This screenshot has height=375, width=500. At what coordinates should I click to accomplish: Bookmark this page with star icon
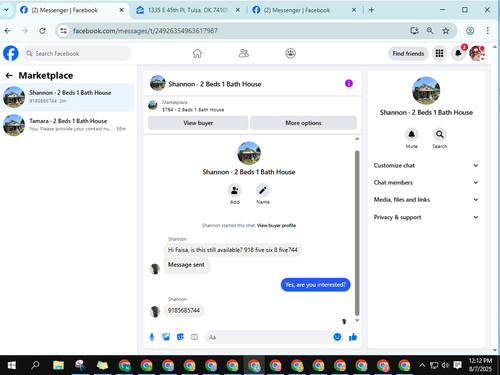[x=446, y=31]
